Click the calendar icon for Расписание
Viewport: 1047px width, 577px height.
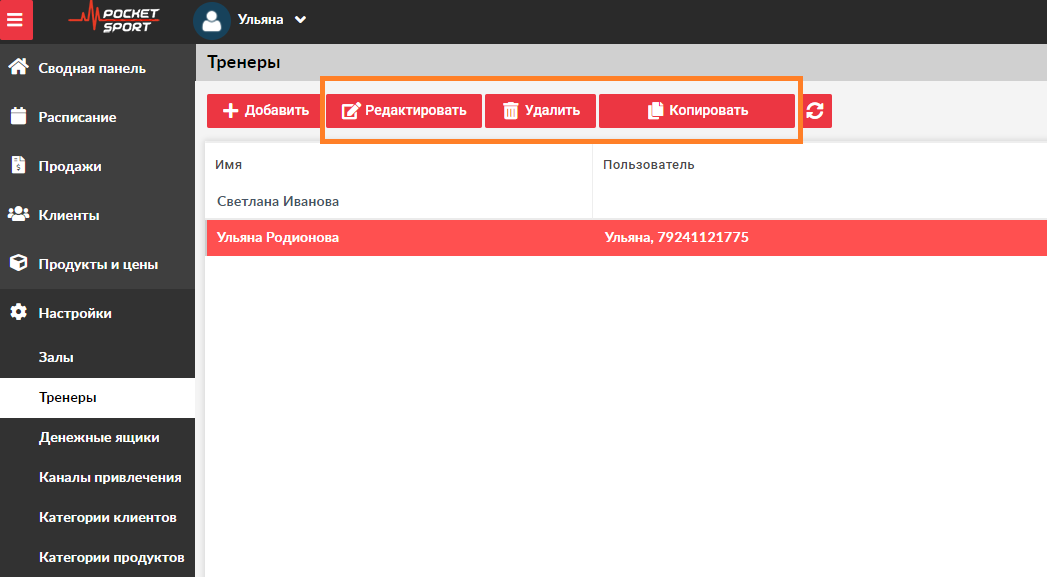(18, 117)
